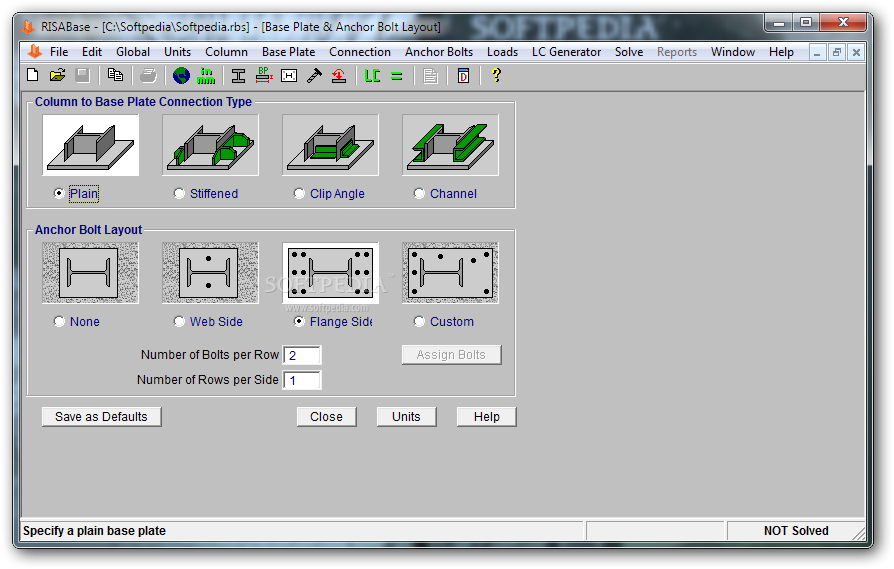Click the Number of Bolts per Row field

[302, 355]
